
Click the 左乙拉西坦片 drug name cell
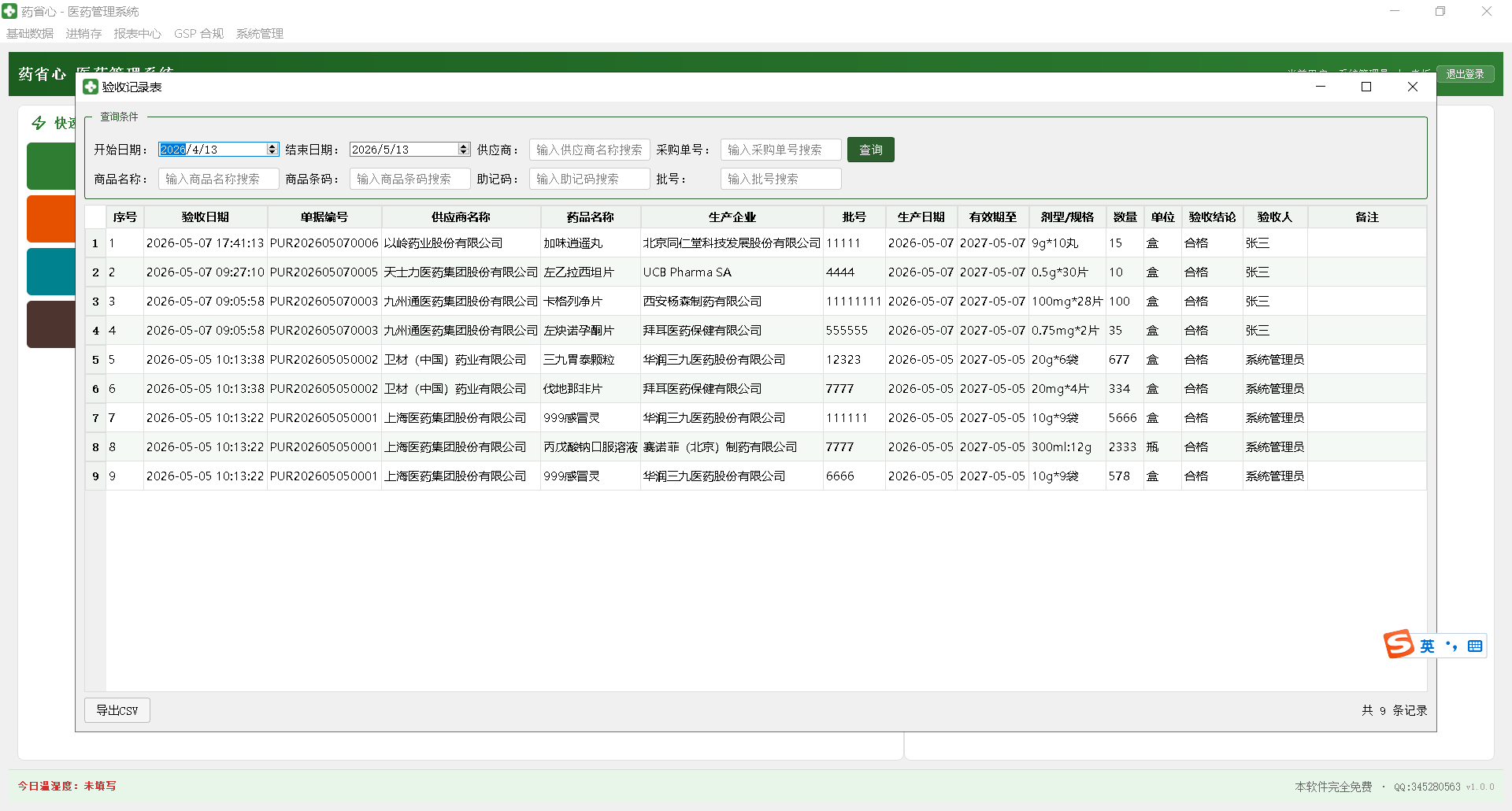pos(590,272)
